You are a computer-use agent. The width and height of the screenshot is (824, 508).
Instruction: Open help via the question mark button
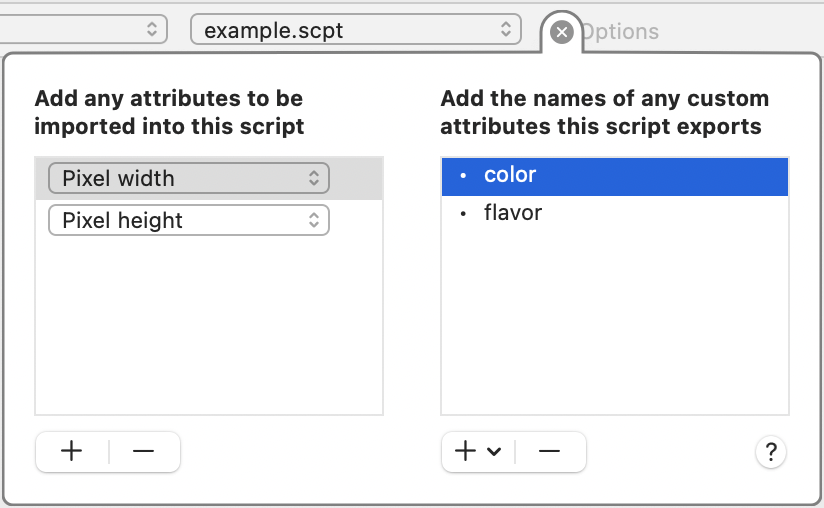[771, 452]
